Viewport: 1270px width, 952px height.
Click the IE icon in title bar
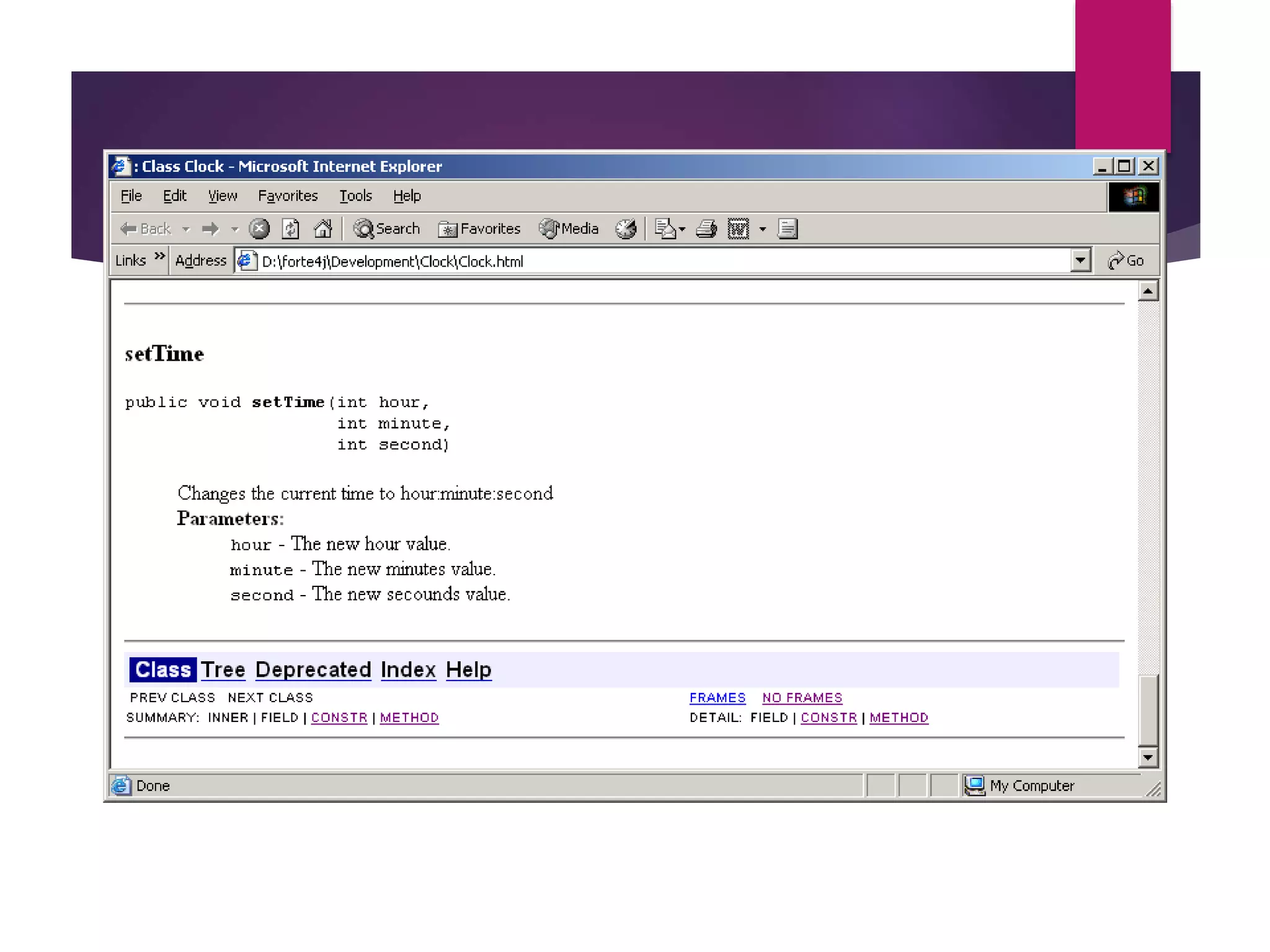[x=120, y=166]
